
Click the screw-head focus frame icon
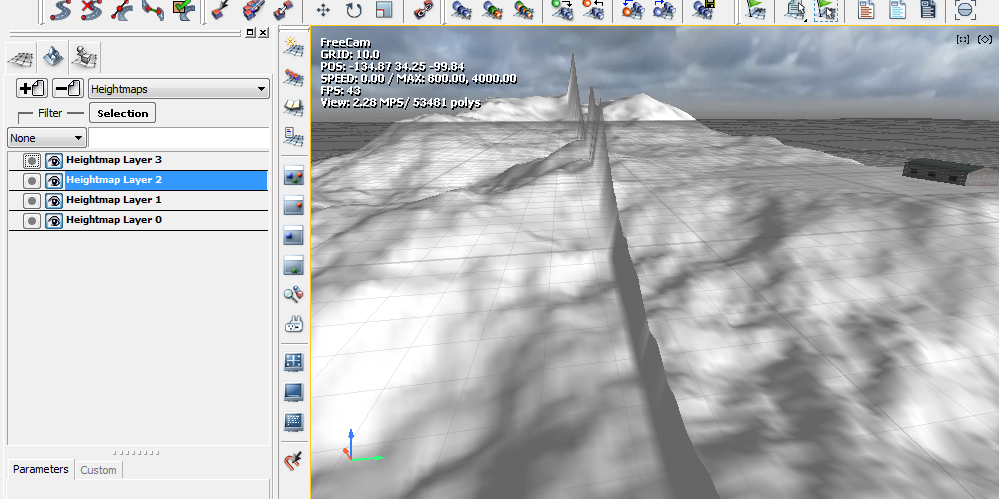[x=966, y=10]
